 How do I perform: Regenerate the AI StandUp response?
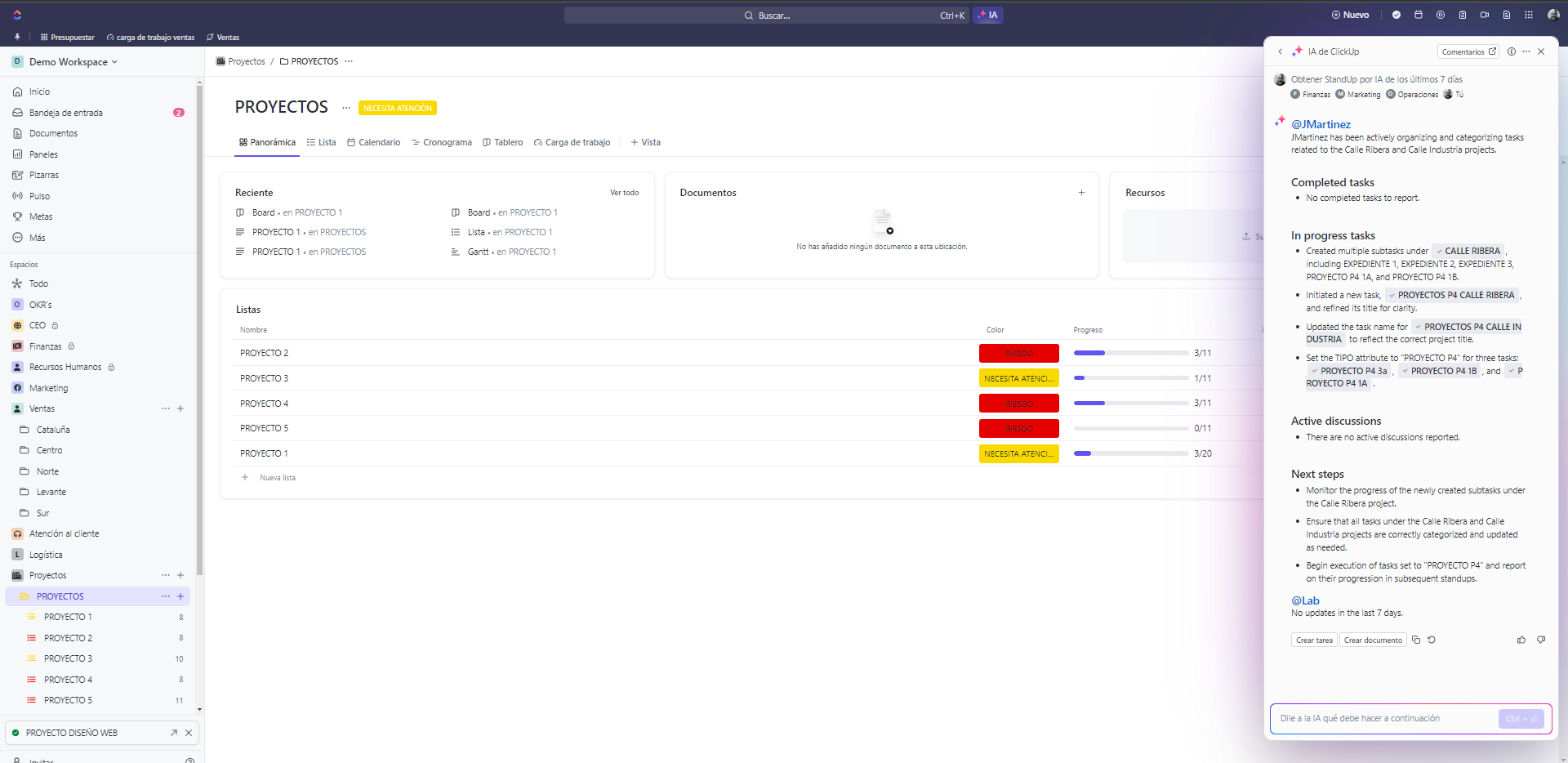click(1432, 640)
